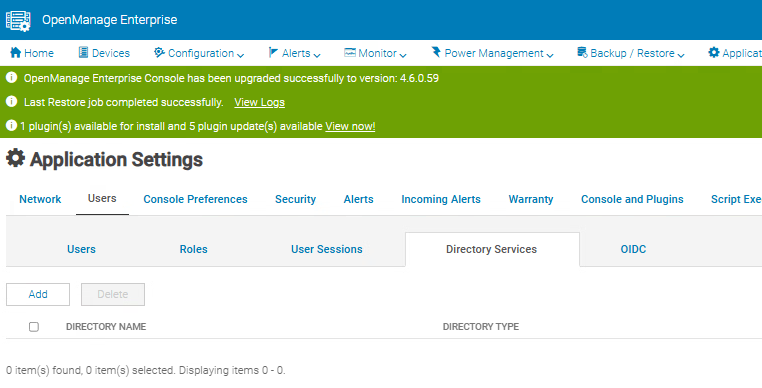Sort by the DIRECTORY NAME column header
762x388 pixels.
point(106,327)
